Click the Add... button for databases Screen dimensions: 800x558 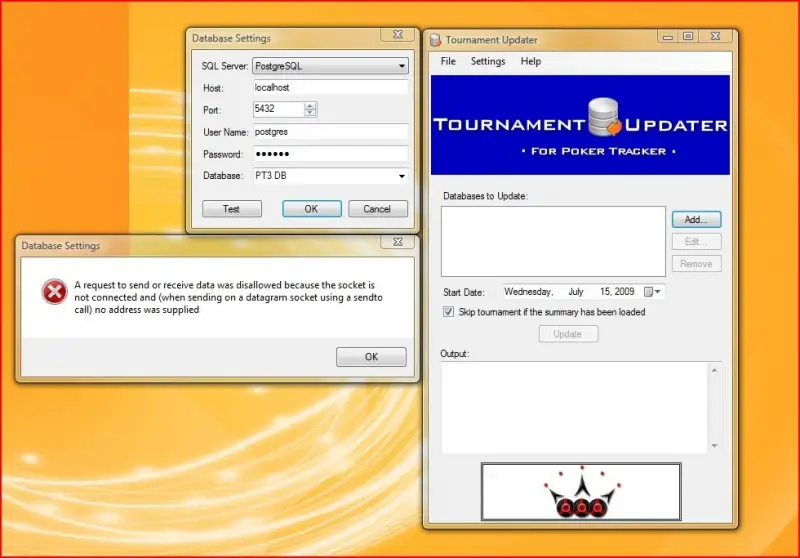click(x=696, y=219)
